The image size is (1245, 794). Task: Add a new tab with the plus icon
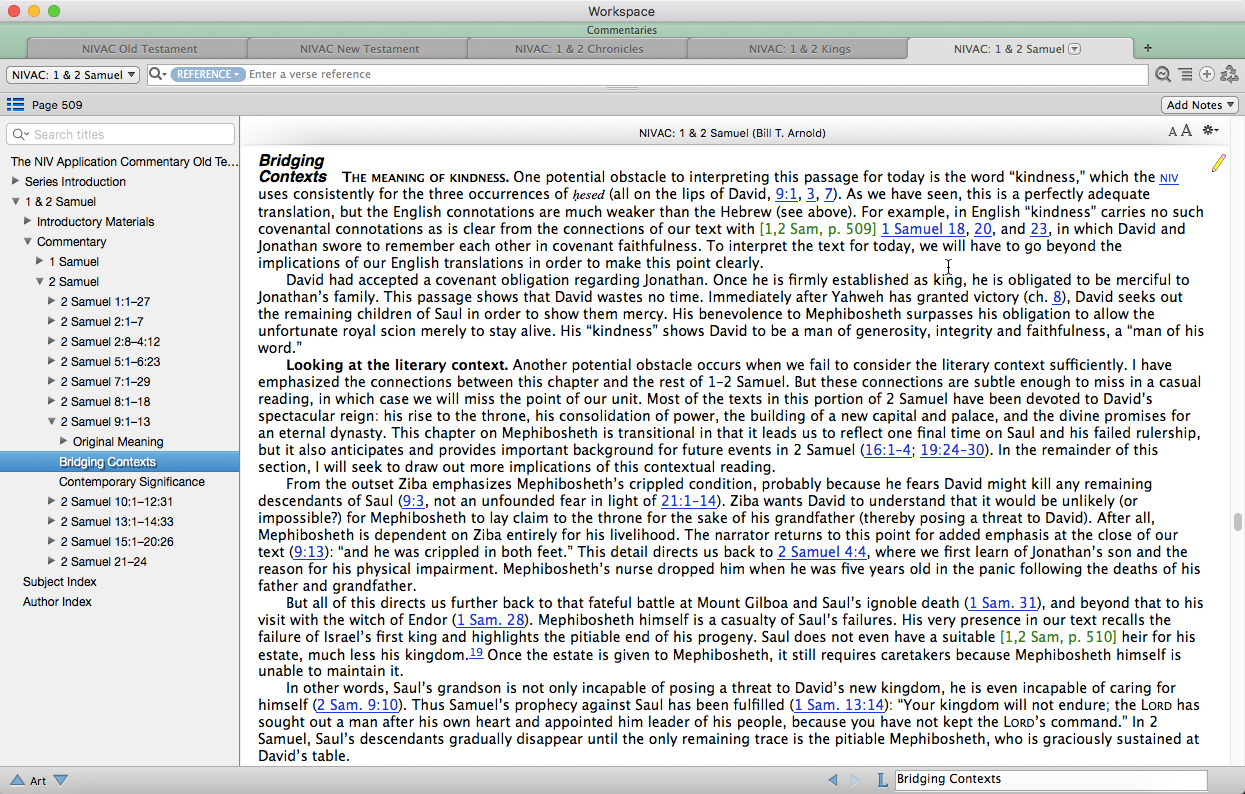[x=1148, y=48]
